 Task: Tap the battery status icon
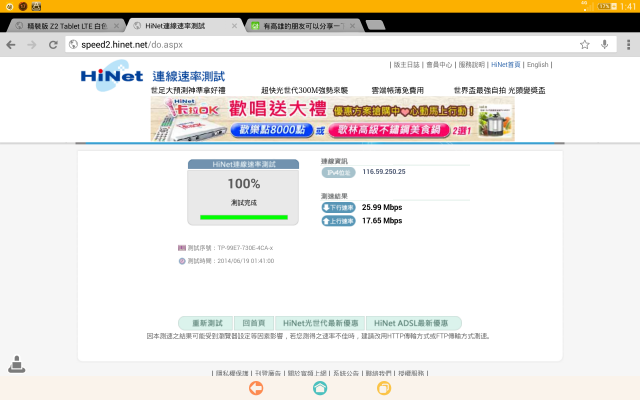607,6
